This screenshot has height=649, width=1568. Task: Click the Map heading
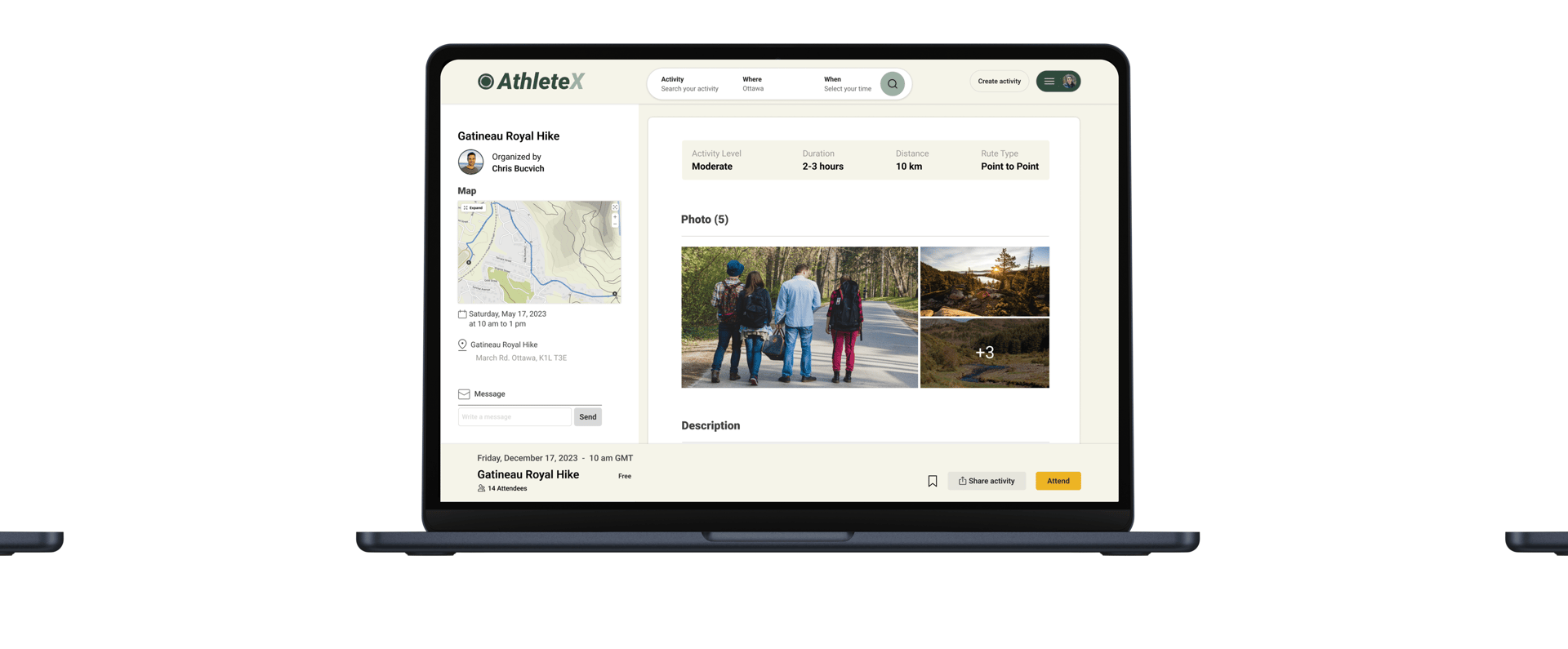tap(466, 191)
